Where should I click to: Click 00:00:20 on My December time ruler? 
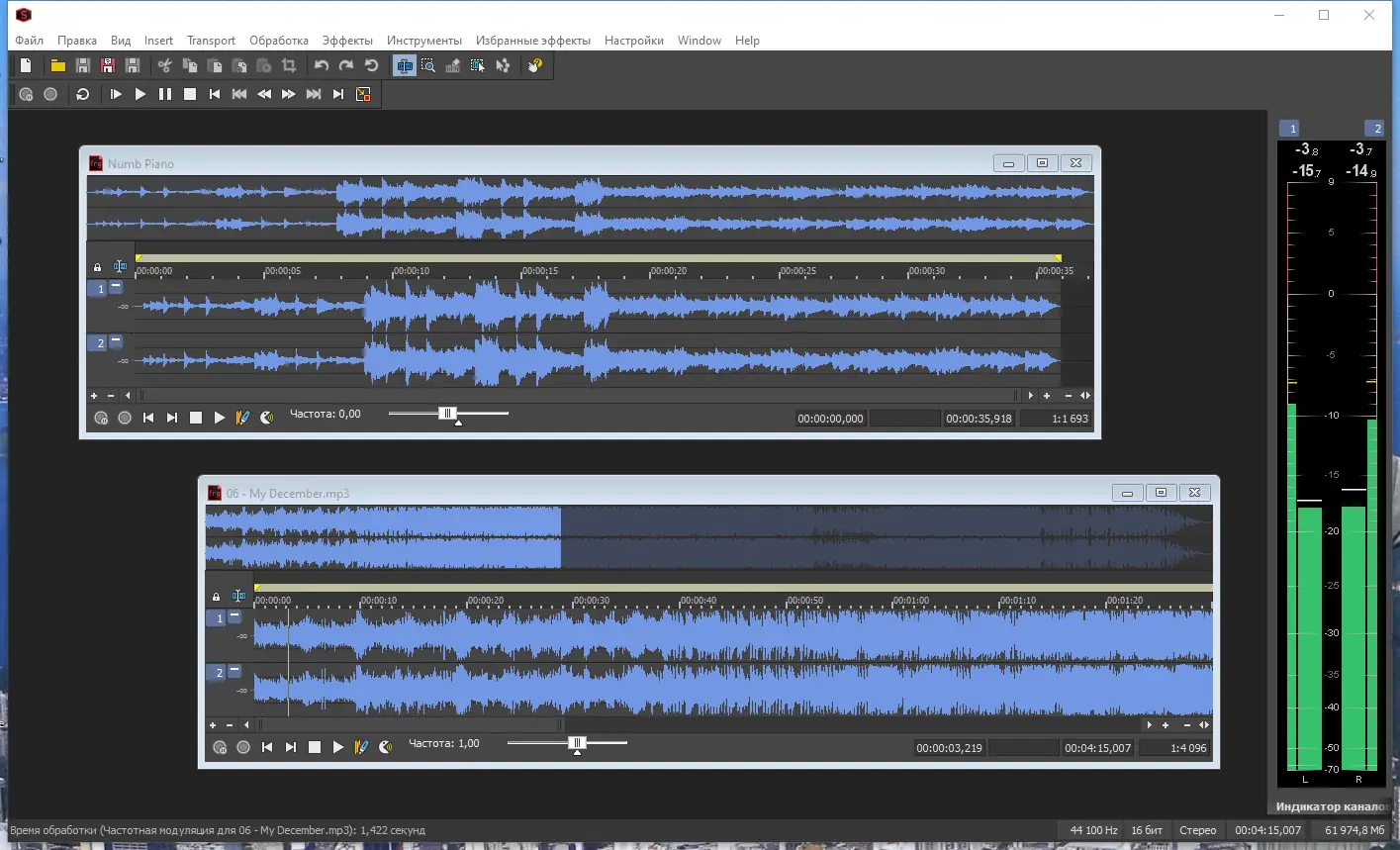pyautogui.click(x=486, y=601)
